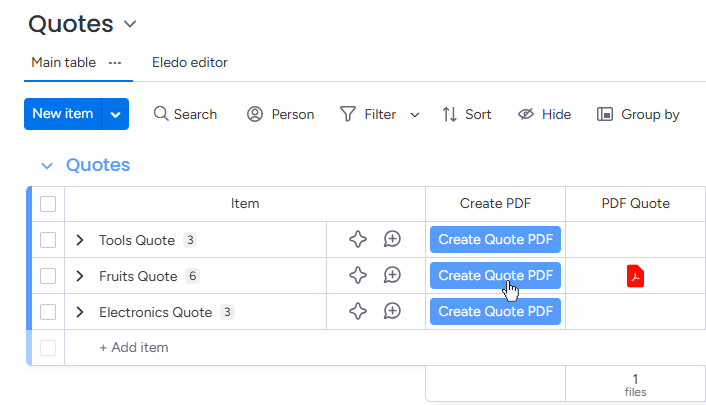Screen dimensions: 706x405
Task: Select the Fruits Quote row checkbox
Action: pyautogui.click(x=48, y=276)
